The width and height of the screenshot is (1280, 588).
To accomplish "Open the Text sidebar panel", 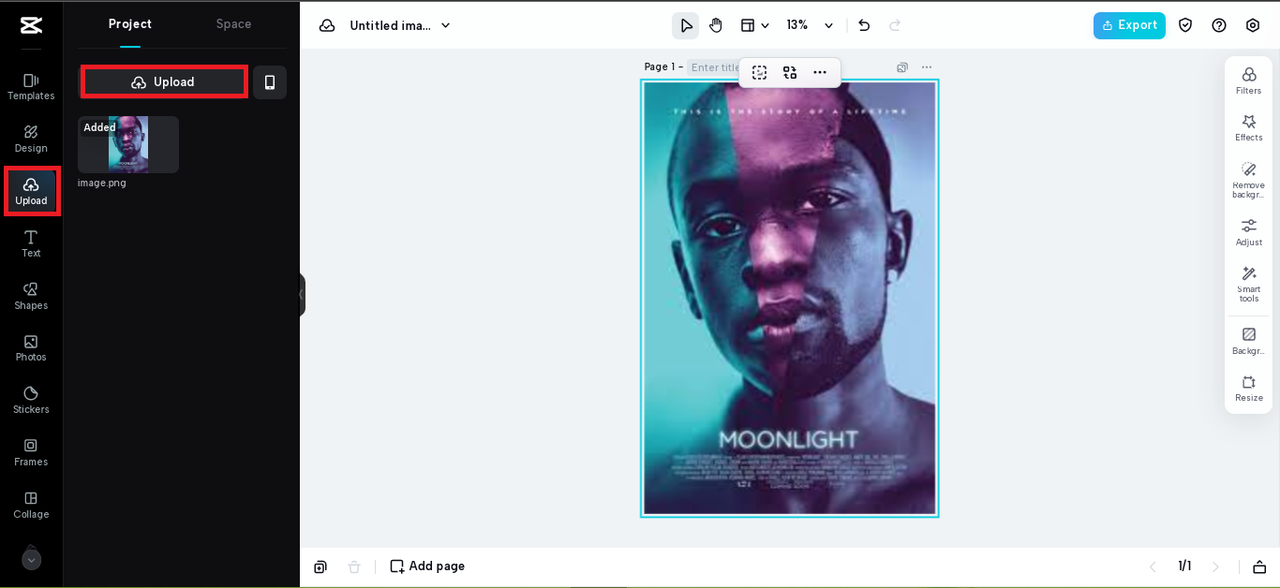I will pyautogui.click(x=31, y=243).
